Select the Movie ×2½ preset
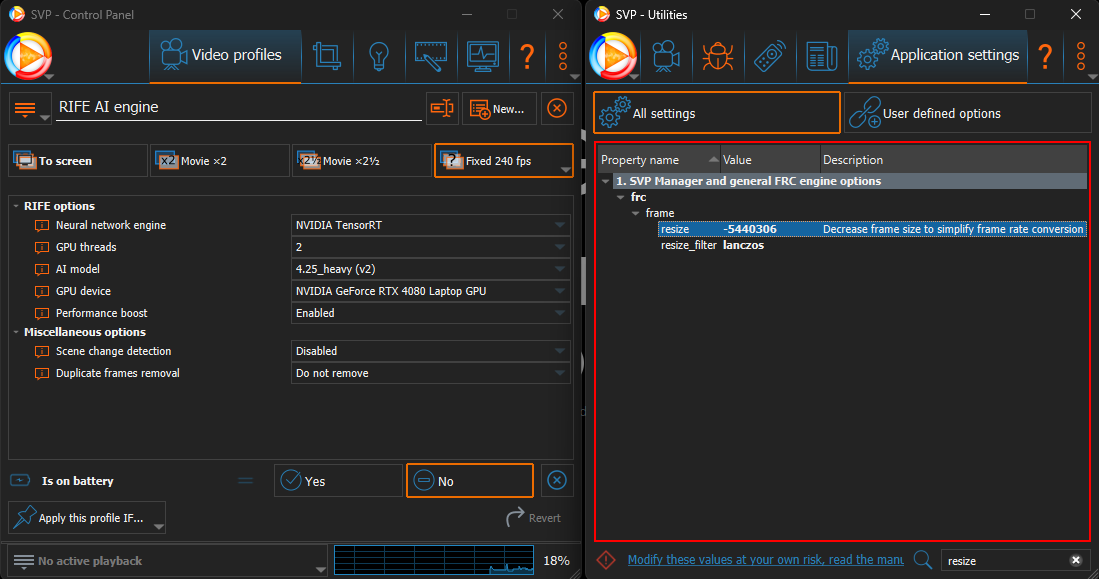 (x=361, y=161)
